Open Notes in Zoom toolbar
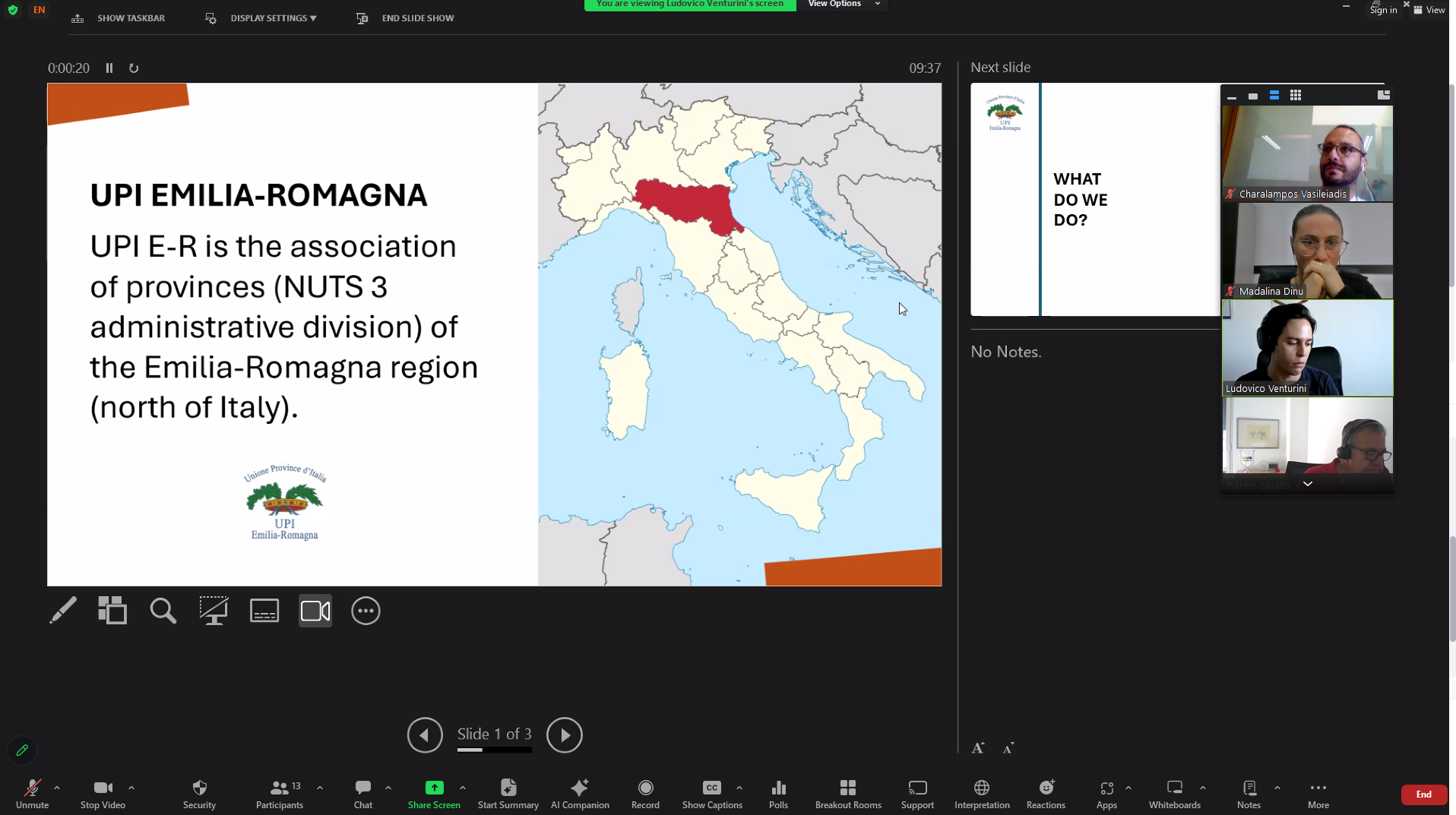The width and height of the screenshot is (1456, 815). click(1249, 794)
